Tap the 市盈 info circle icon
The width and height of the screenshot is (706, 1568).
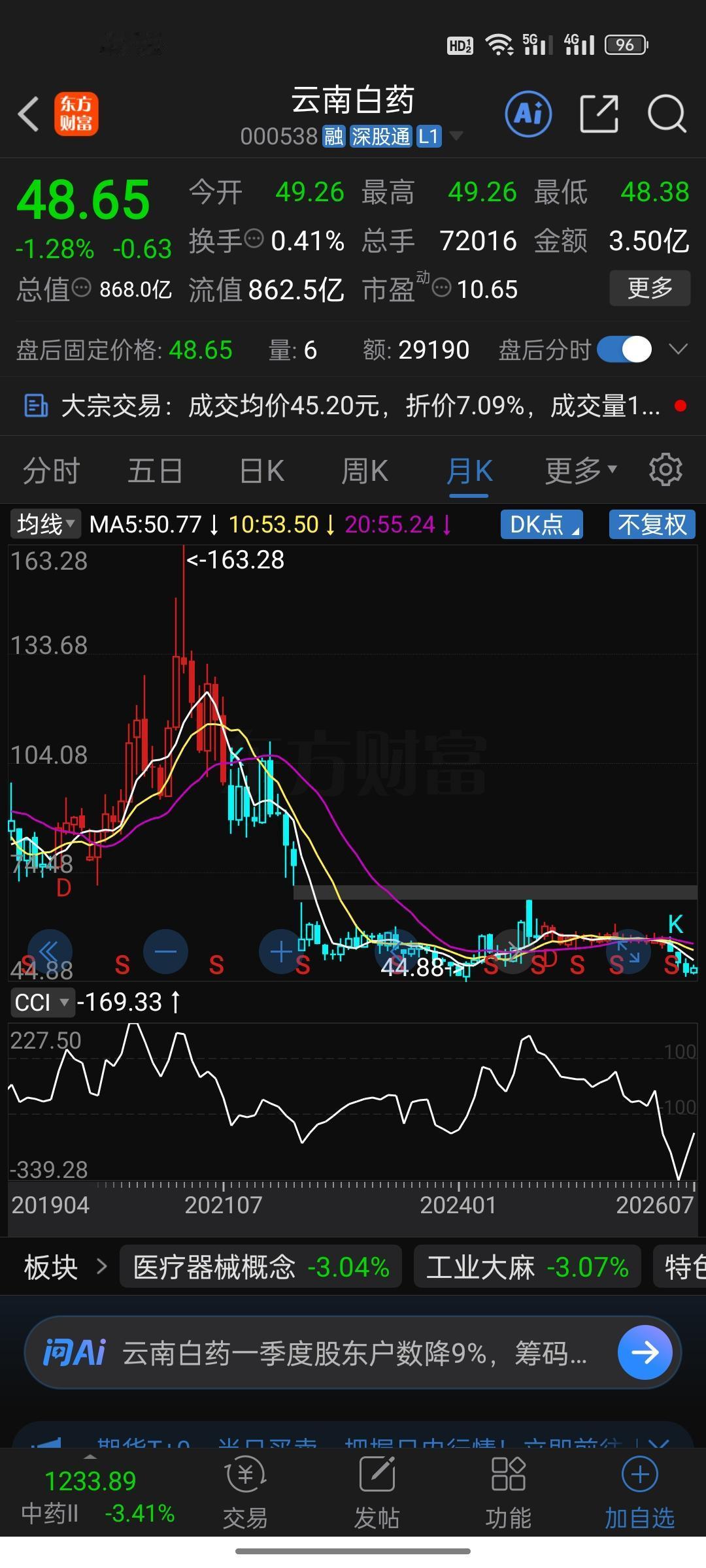tap(442, 287)
